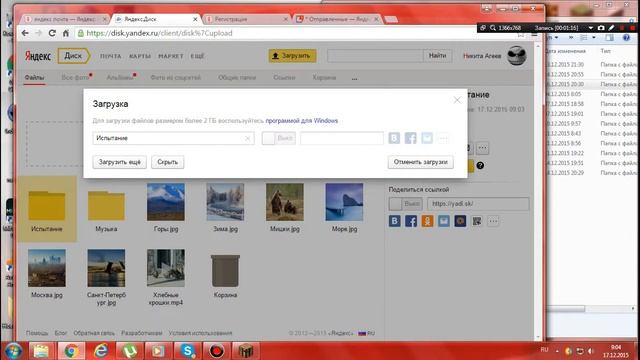
Task: Go back in the browser
Action: (25, 33)
